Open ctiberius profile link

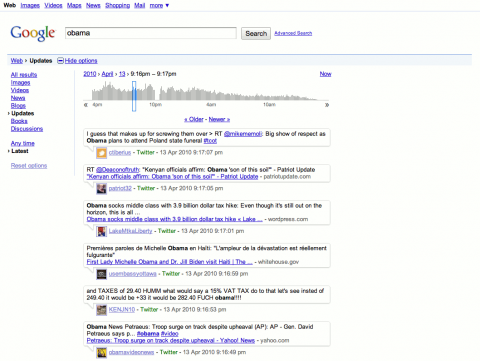(120, 153)
